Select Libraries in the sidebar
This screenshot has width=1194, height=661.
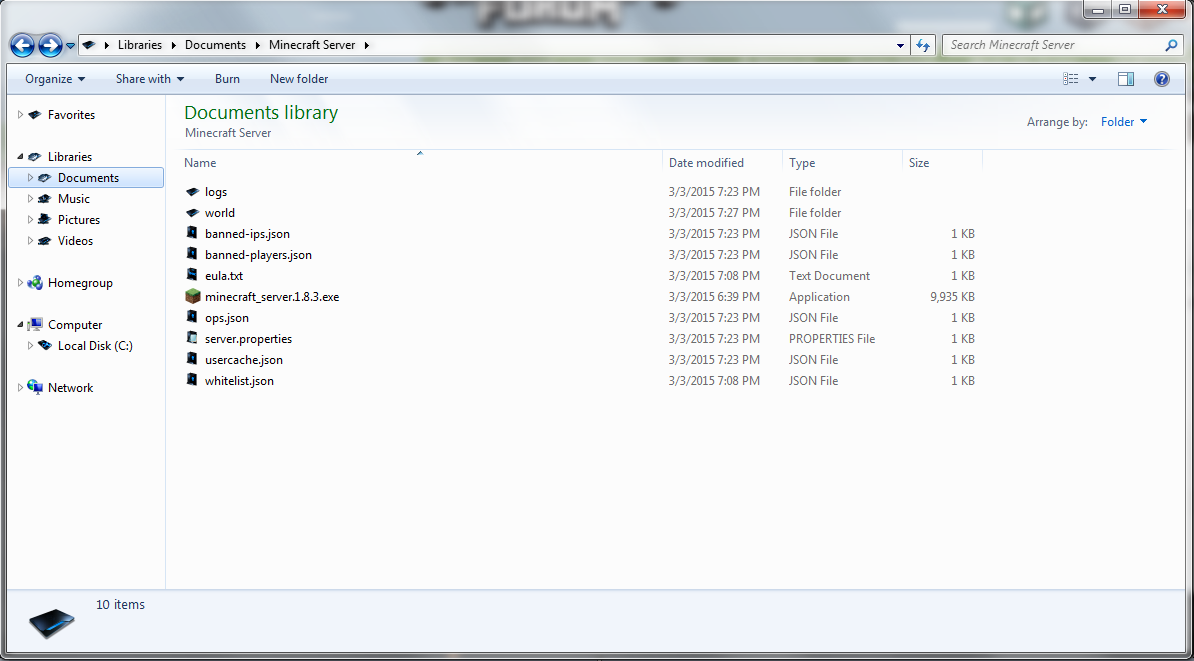[x=70, y=157]
